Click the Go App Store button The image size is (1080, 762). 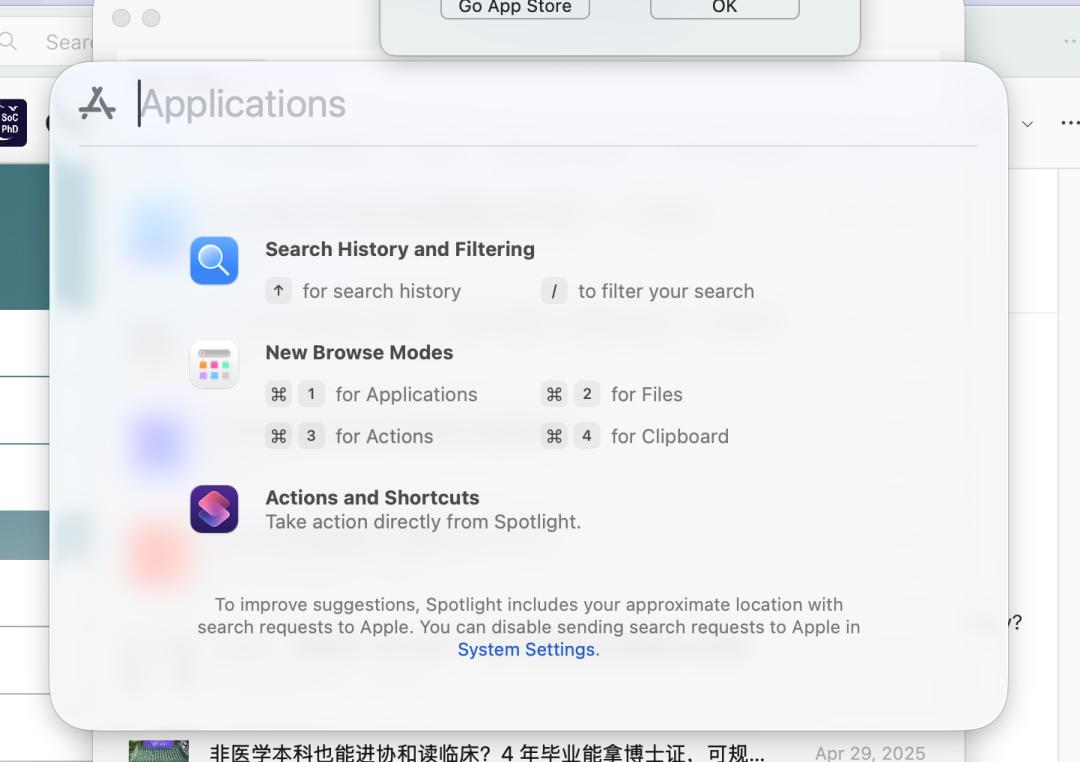coord(515,8)
